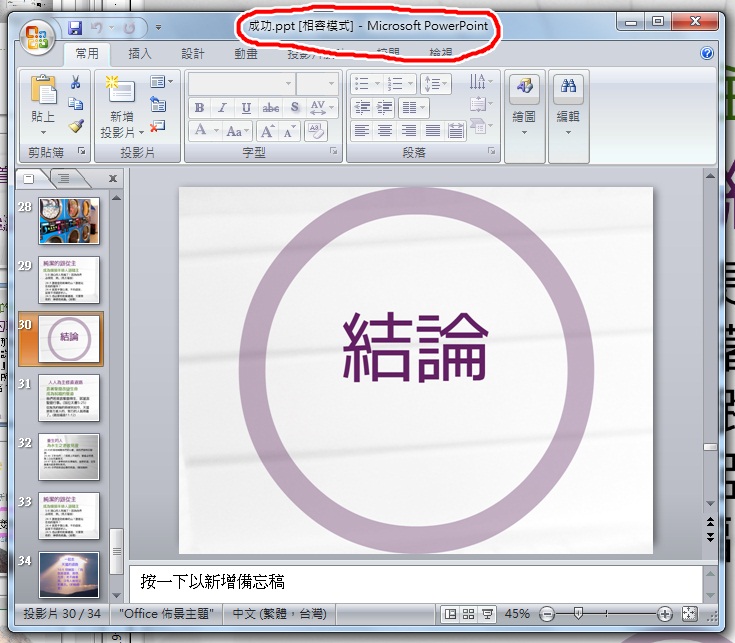Open the slide Layout dropdown

(x=161, y=82)
